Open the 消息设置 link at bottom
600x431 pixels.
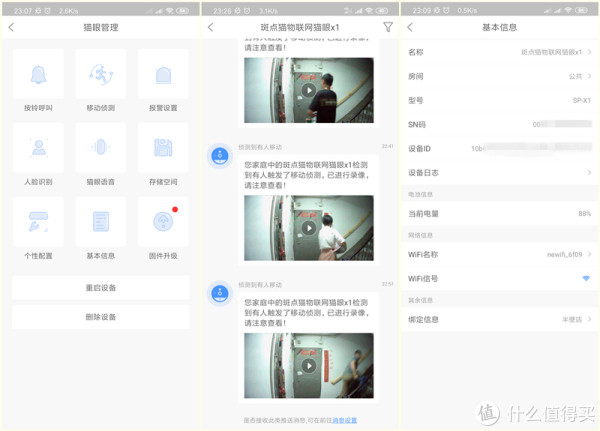point(345,420)
